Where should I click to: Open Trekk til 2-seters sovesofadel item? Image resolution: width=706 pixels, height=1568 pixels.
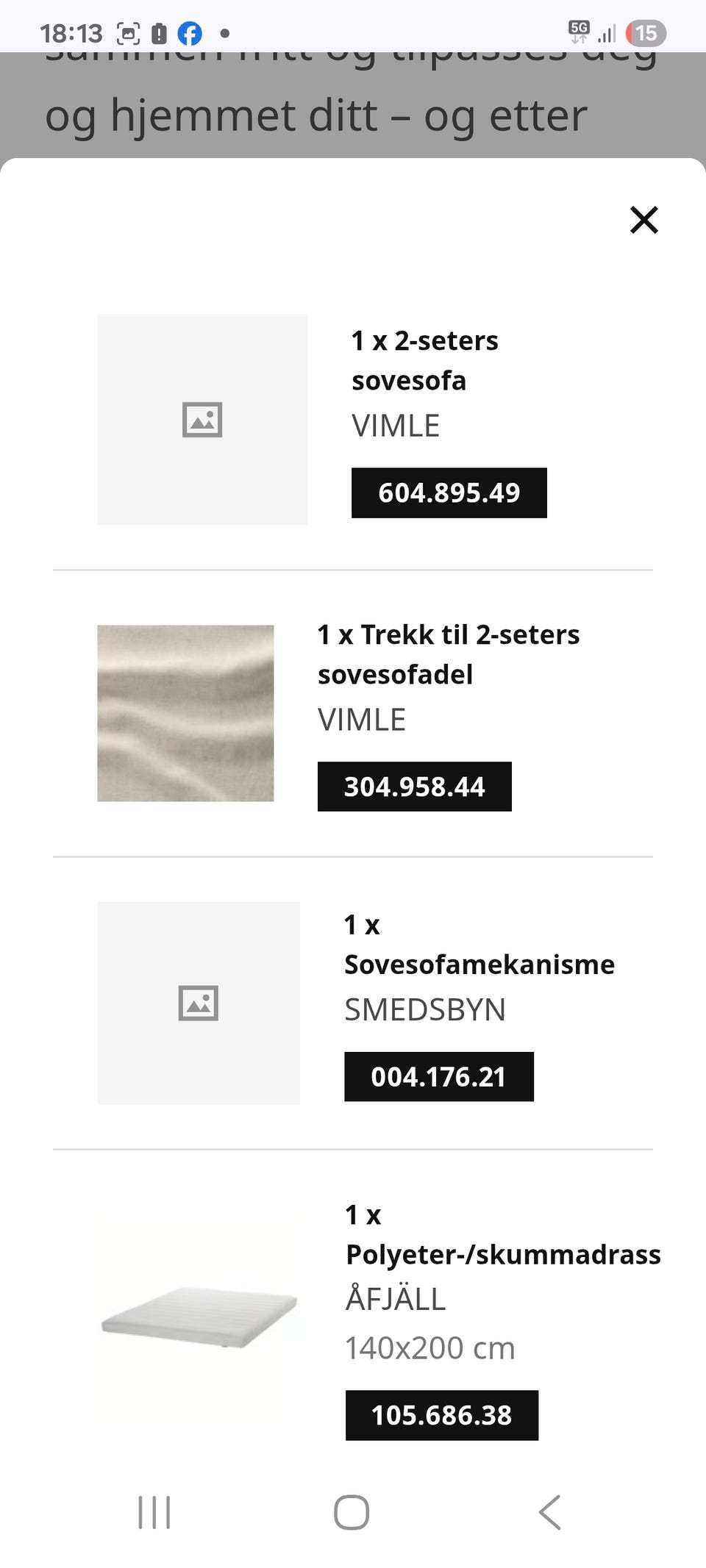[x=448, y=654]
